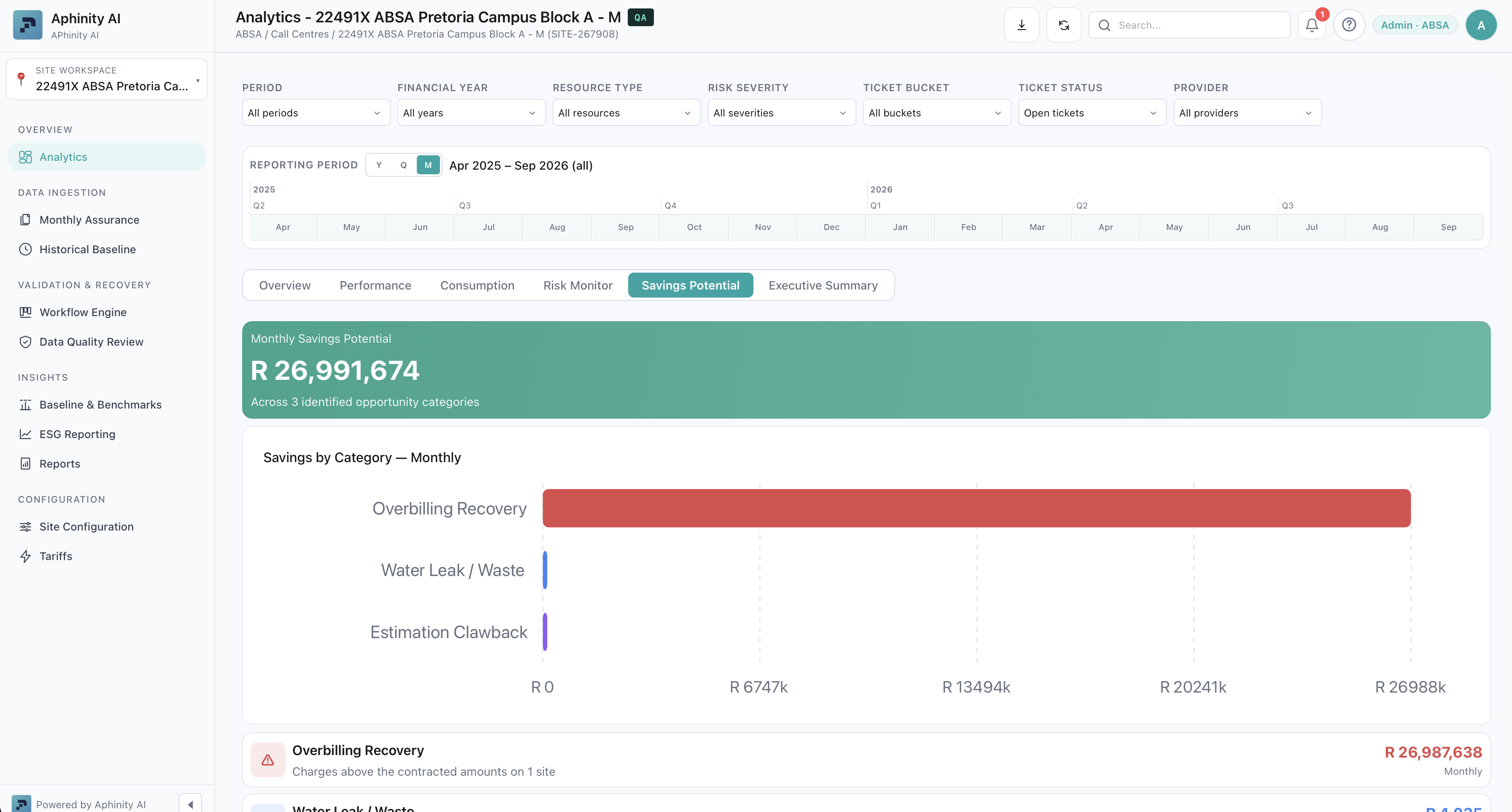Click the Estimation Clawback axis label

tap(448, 632)
